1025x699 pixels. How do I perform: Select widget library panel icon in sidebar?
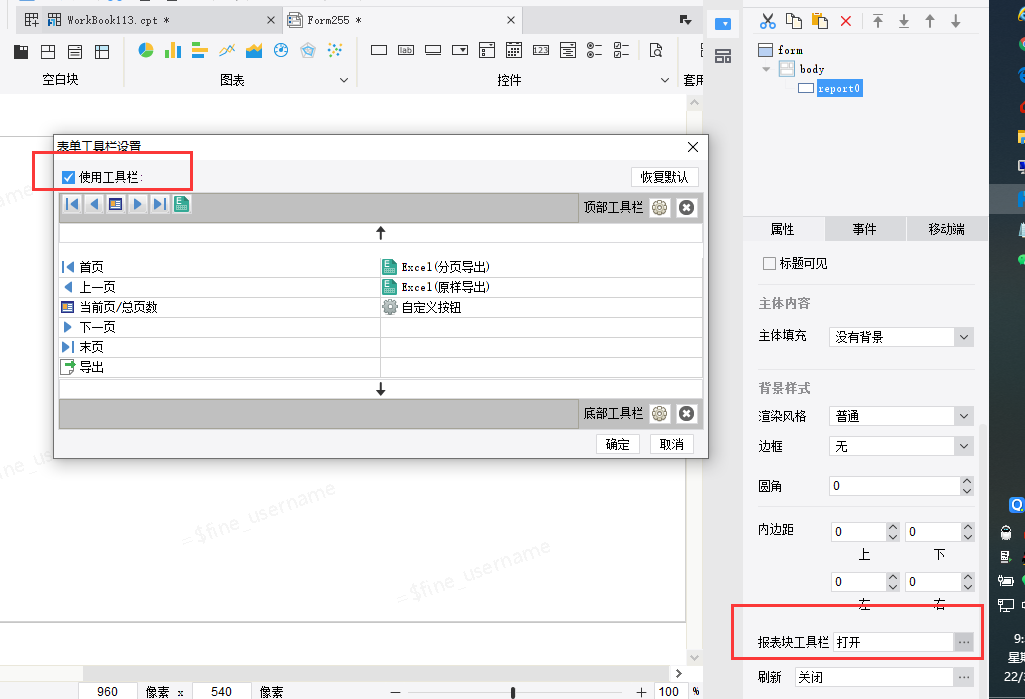pos(723,56)
